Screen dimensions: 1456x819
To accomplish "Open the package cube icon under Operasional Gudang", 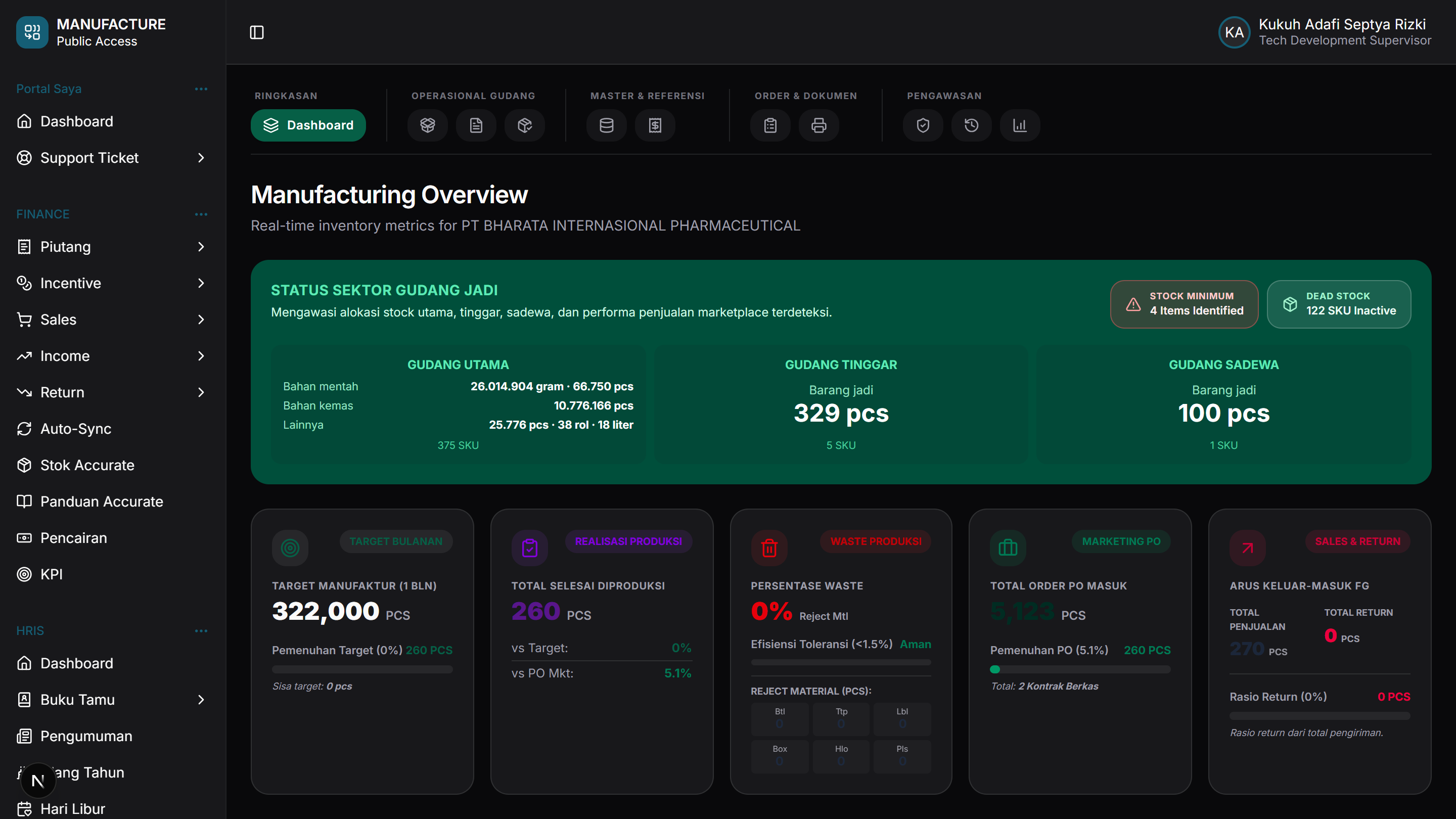I will pyautogui.click(x=525, y=125).
